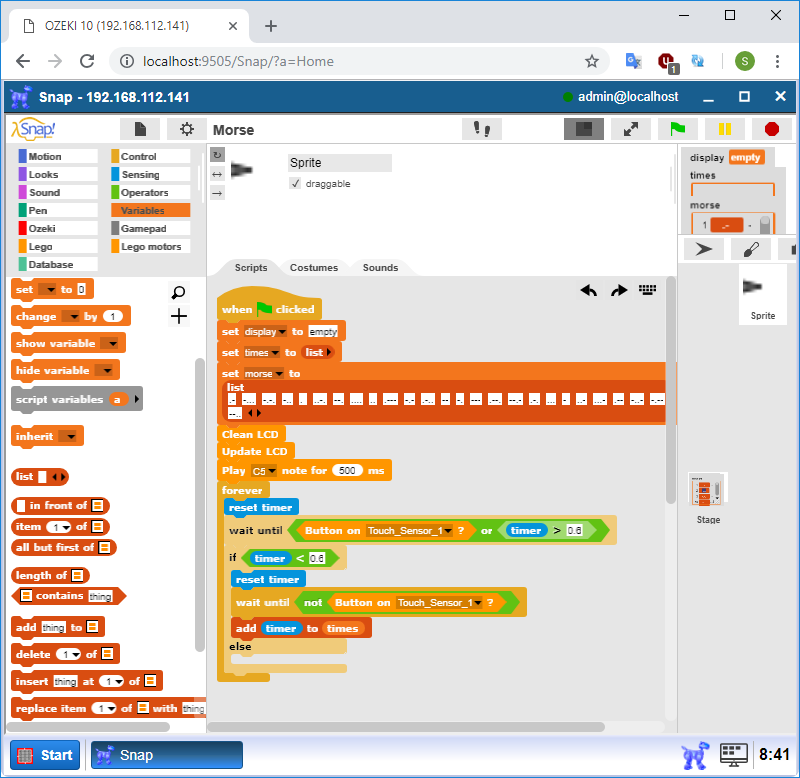Click the palette horizontal scrollbar
The width and height of the screenshot is (800, 778).
pos(89,726)
